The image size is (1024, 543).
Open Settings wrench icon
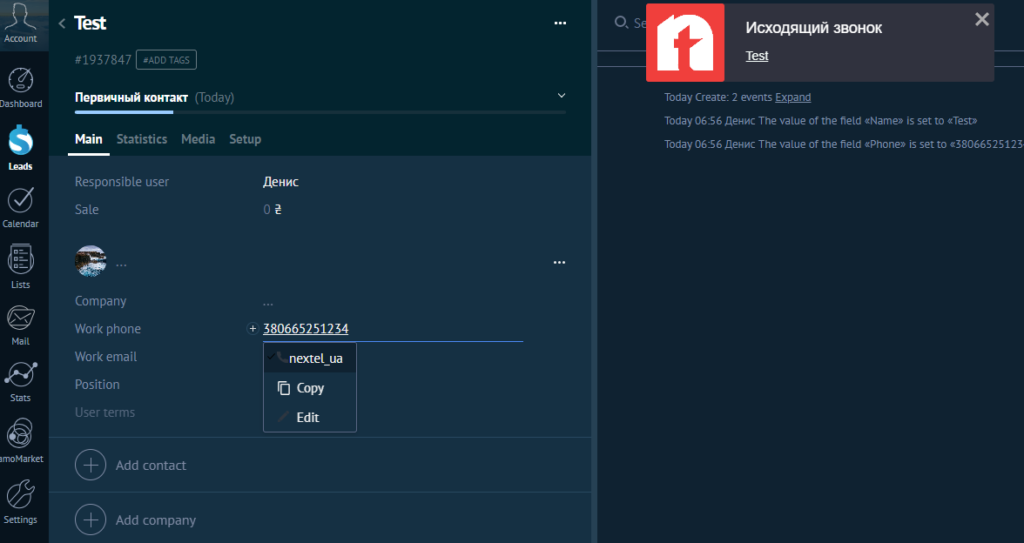(x=21, y=499)
